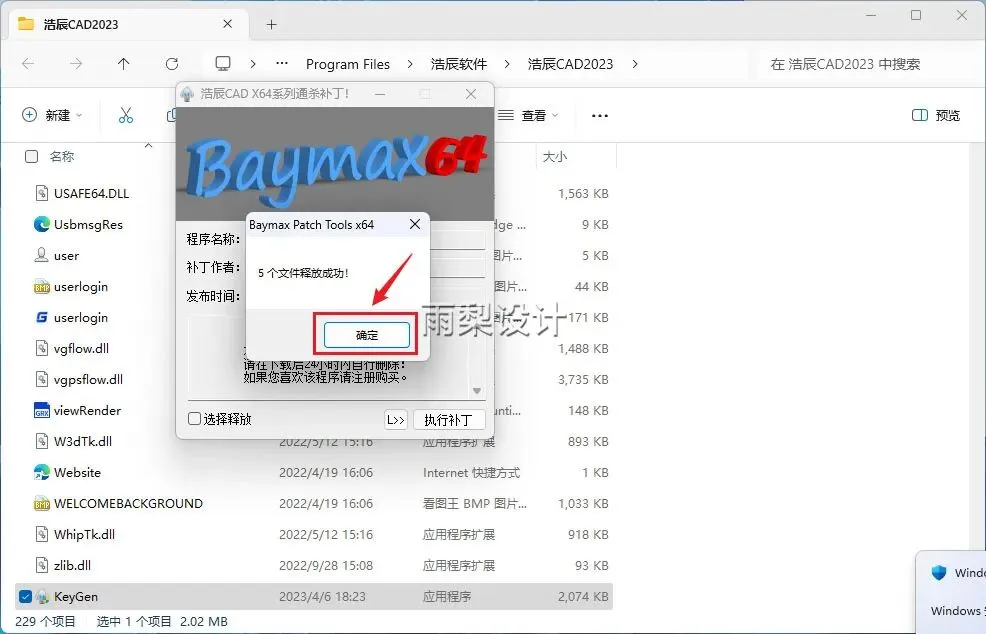Viewport: 986px width, 634px height.
Task: Click 2023/4/6 18:23 date of KeyGen
Action: pyautogui.click(x=322, y=596)
